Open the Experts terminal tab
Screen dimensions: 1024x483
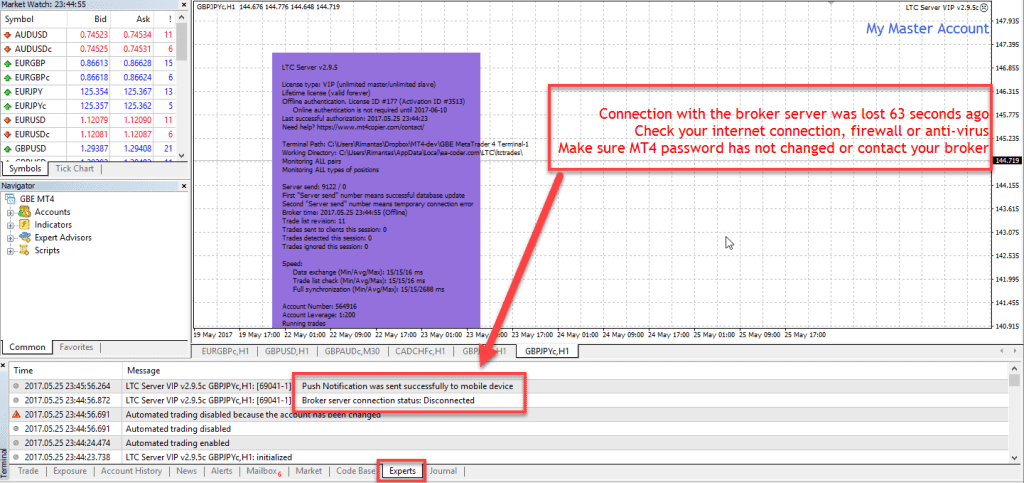[402, 471]
